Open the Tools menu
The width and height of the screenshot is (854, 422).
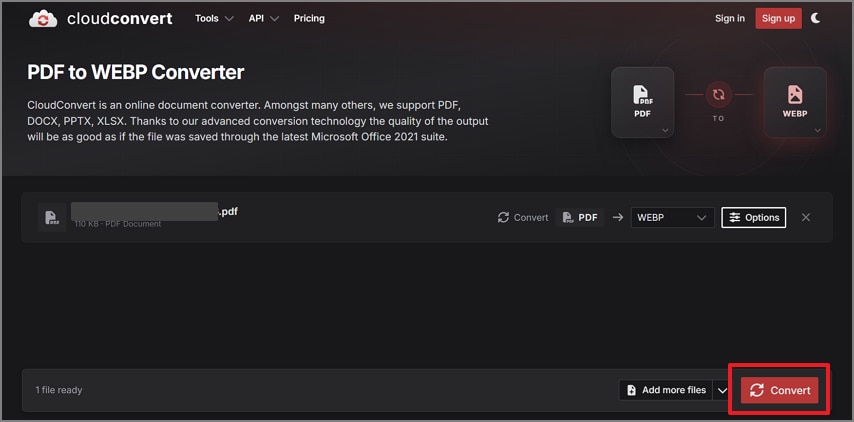click(214, 19)
